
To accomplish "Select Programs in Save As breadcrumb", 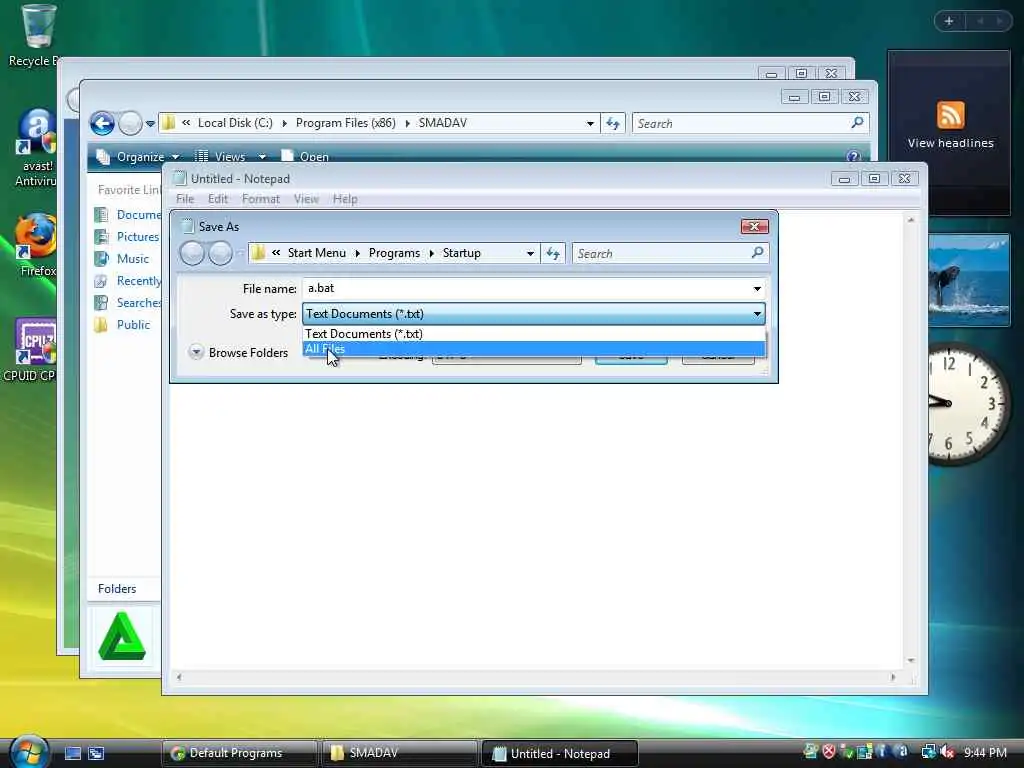I will coord(394,253).
